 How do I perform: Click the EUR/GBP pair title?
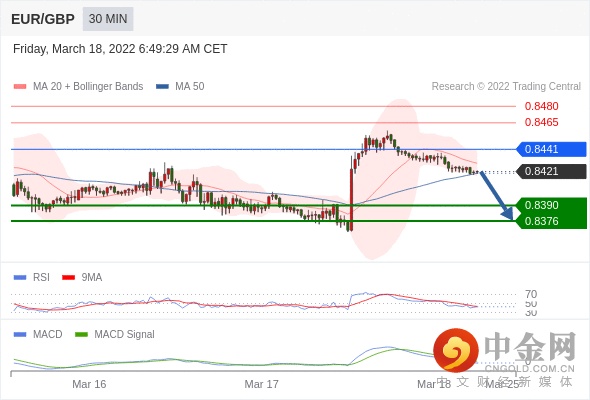tap(43, 19)
